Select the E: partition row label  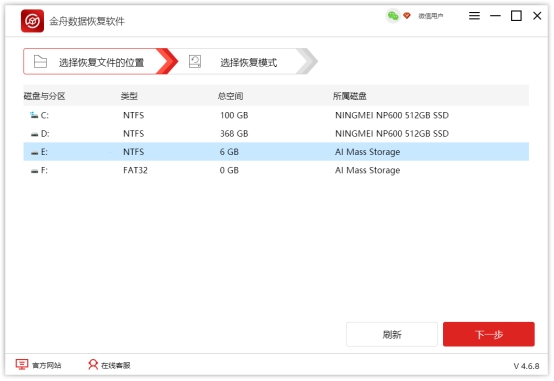(x=44, y=152)
